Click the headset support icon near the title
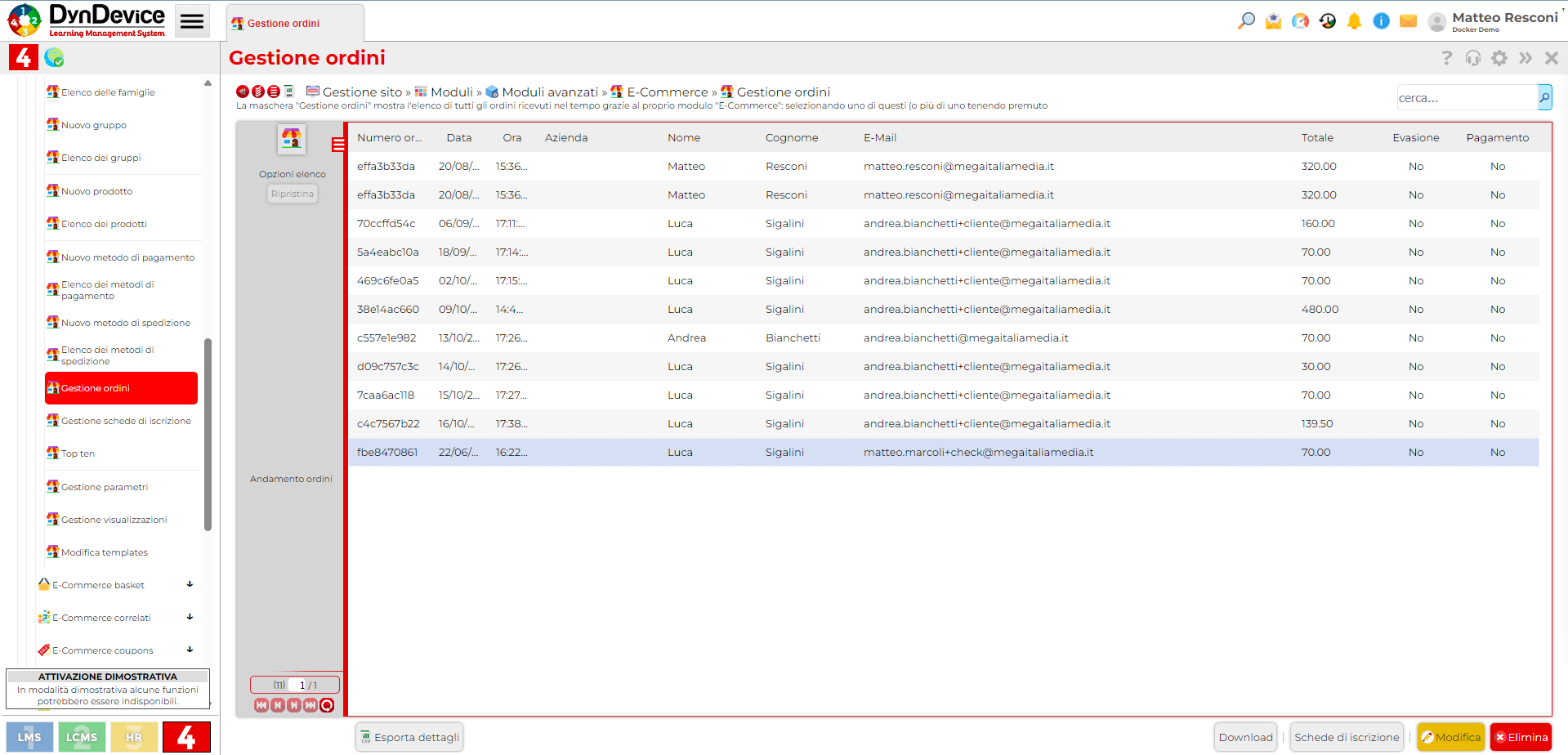 click(x=1473, y=57)
